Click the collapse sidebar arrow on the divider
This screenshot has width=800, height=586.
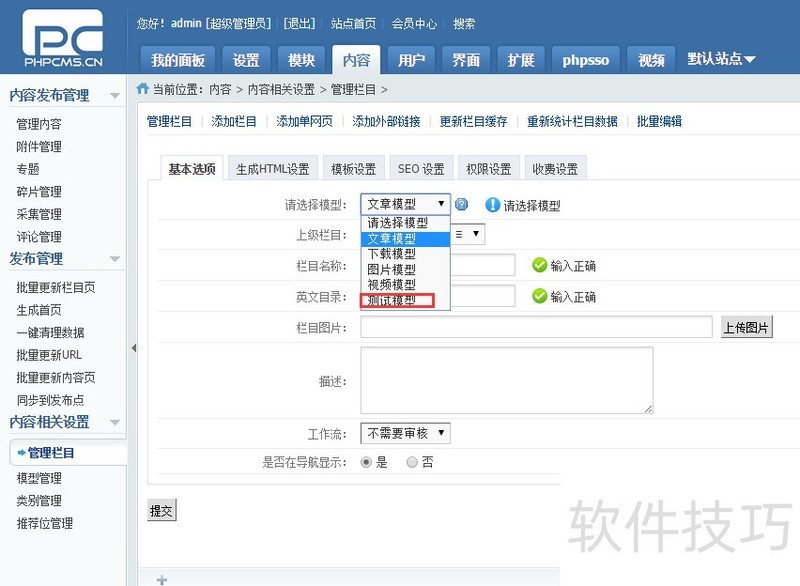click(134, 348)
